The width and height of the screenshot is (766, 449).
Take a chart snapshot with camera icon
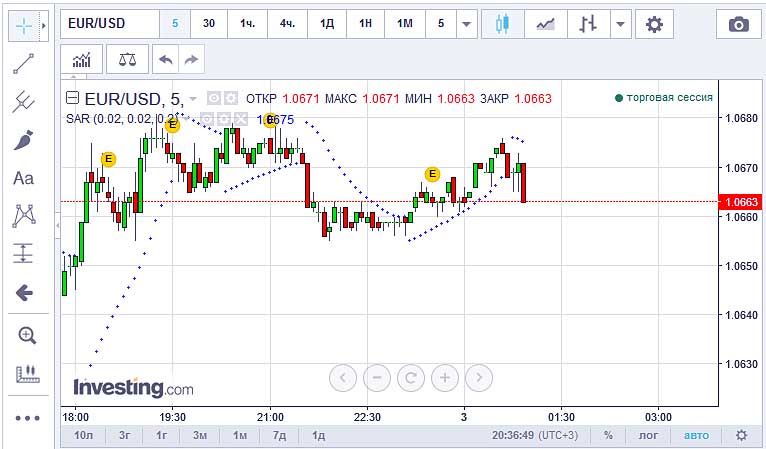[738, 24]
